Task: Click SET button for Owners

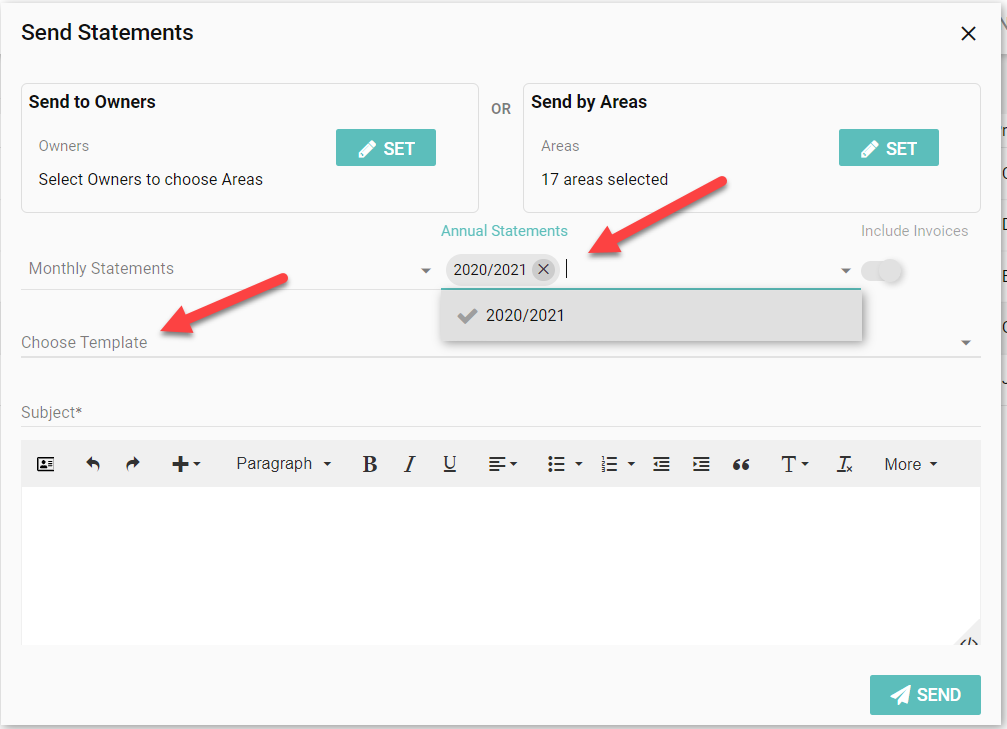Action: (x=386, y=148)
